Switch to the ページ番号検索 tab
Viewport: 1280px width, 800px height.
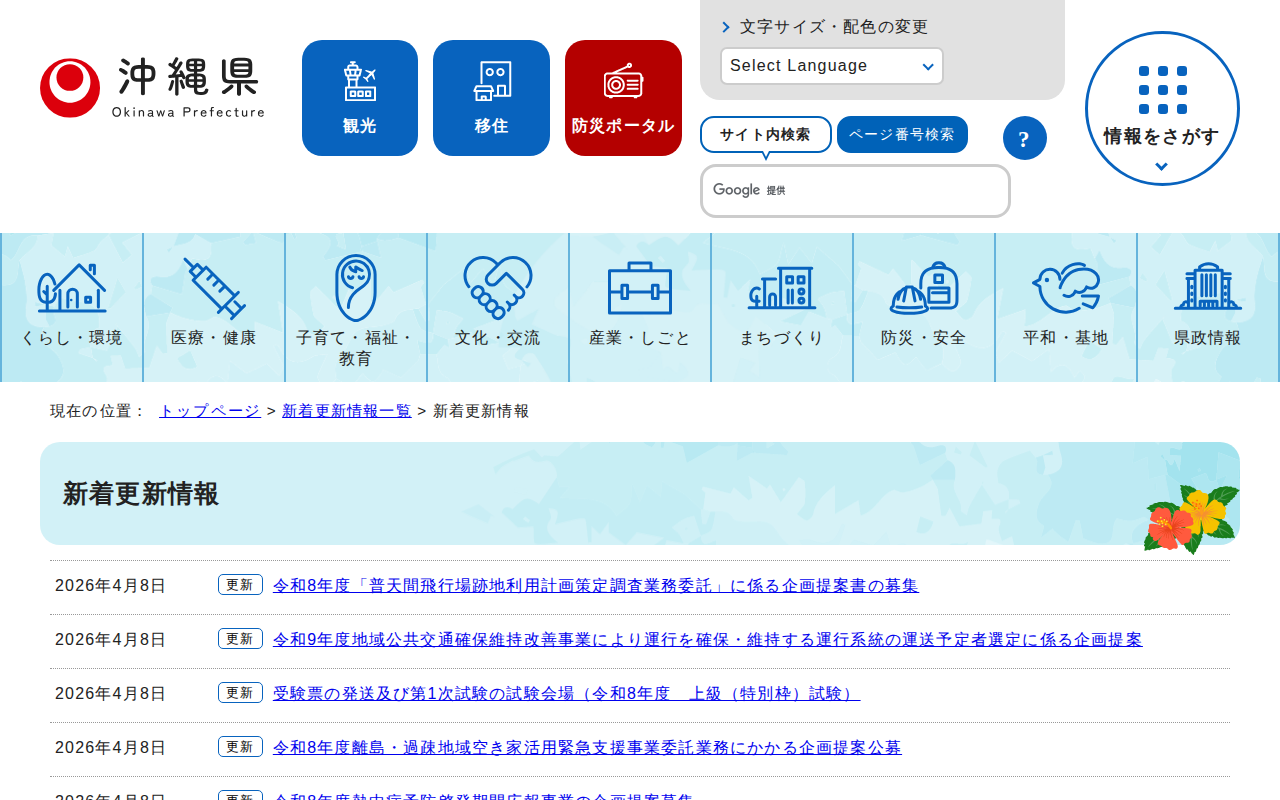902,135
